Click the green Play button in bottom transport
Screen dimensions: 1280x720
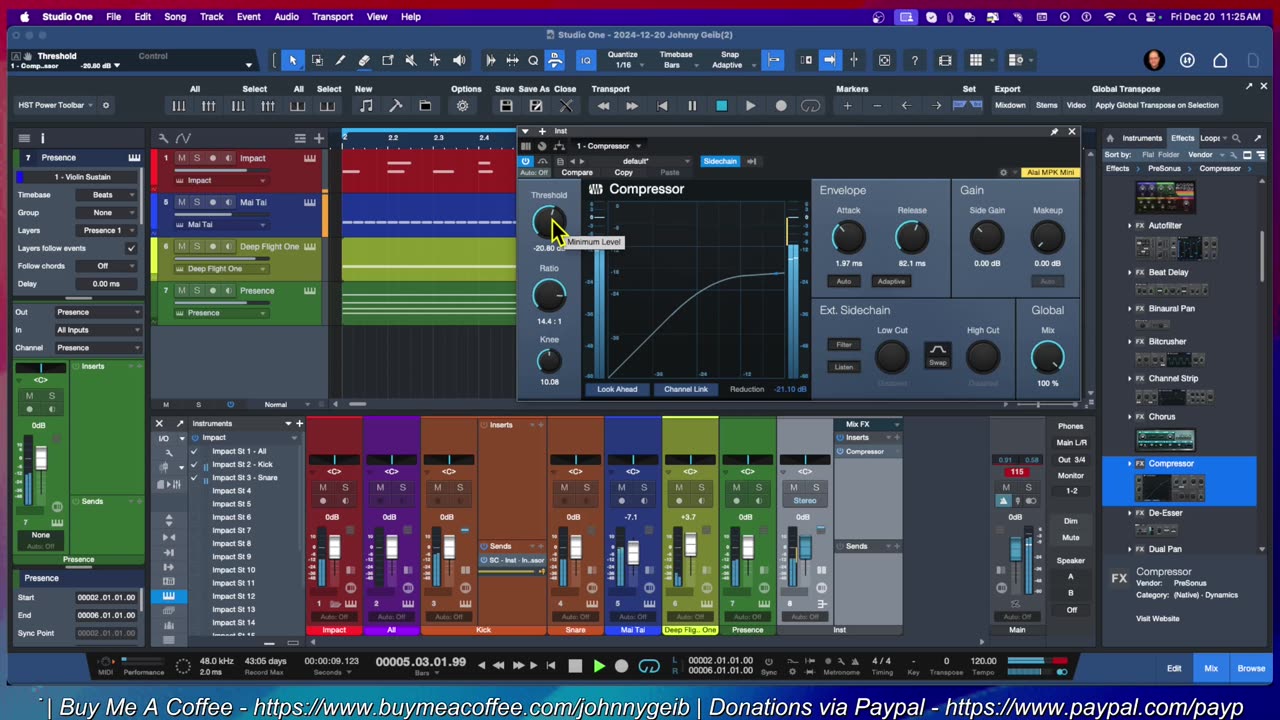pos(599,666)
